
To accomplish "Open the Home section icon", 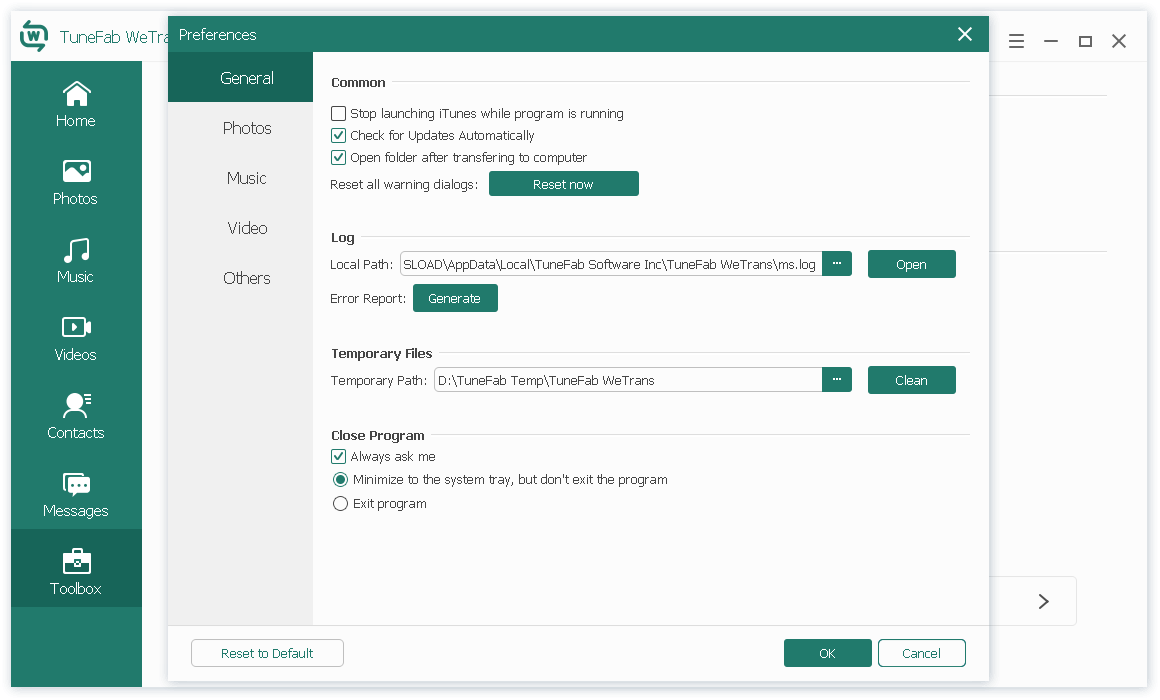I will point(76,95).
